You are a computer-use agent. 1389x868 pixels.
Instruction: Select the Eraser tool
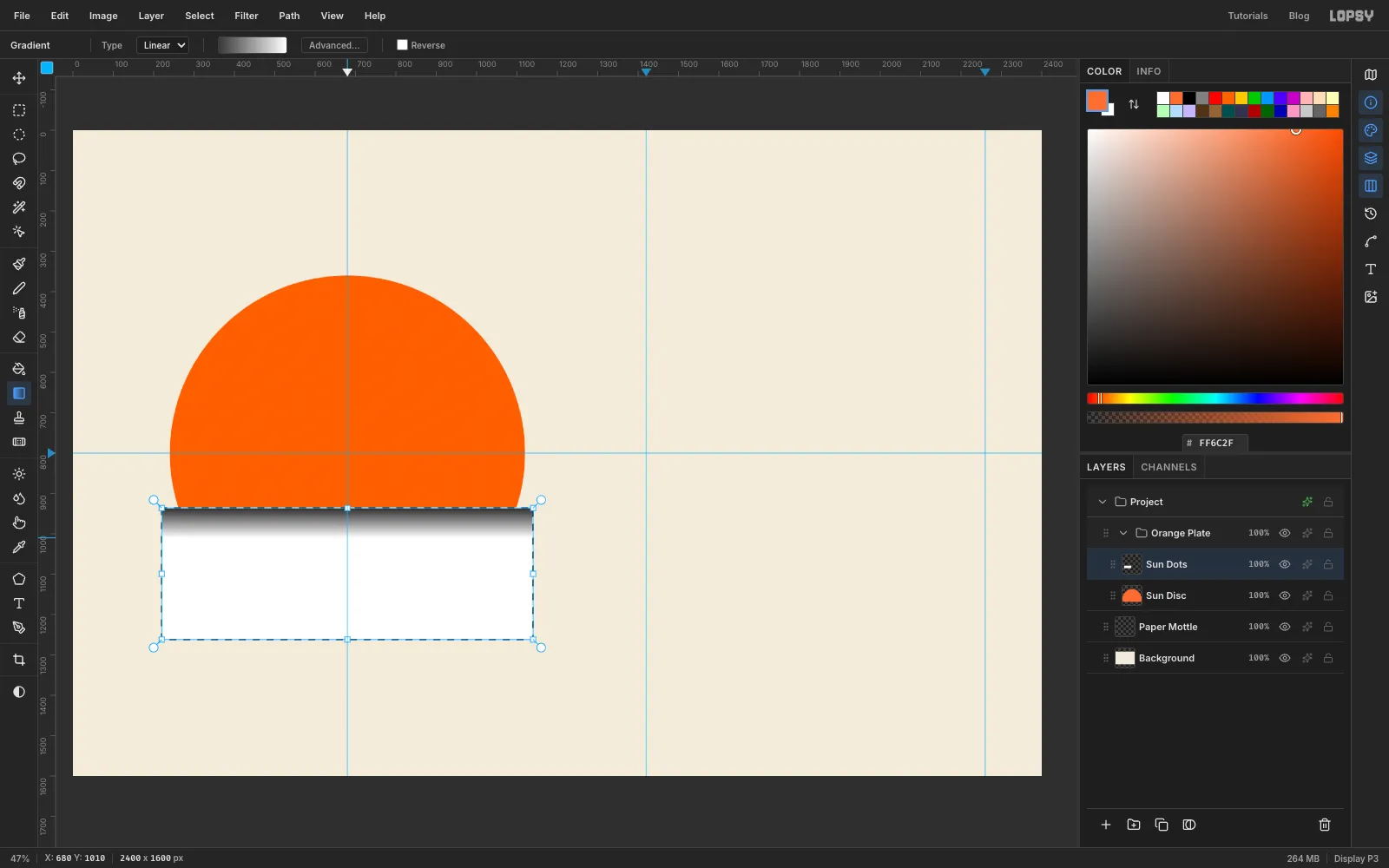tap(18, 337)
